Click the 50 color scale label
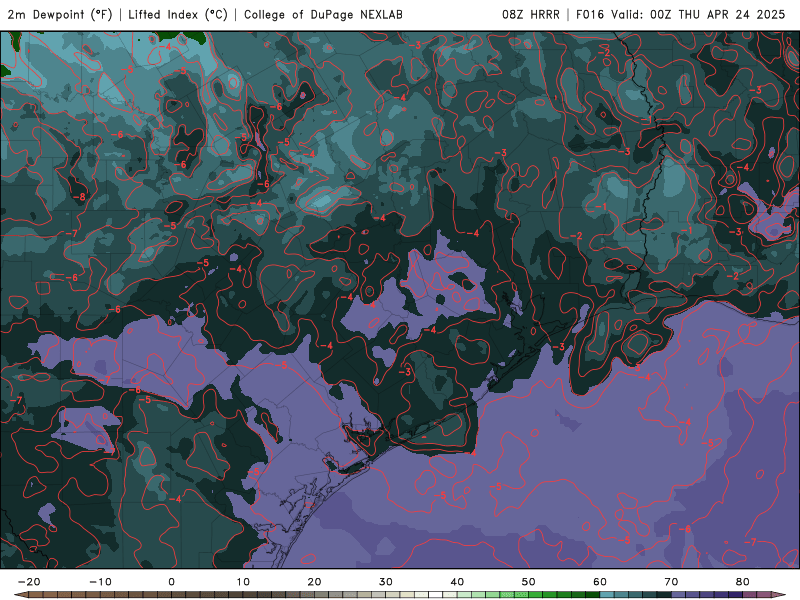This screenshot has height=600, width=800. point(529,582)
